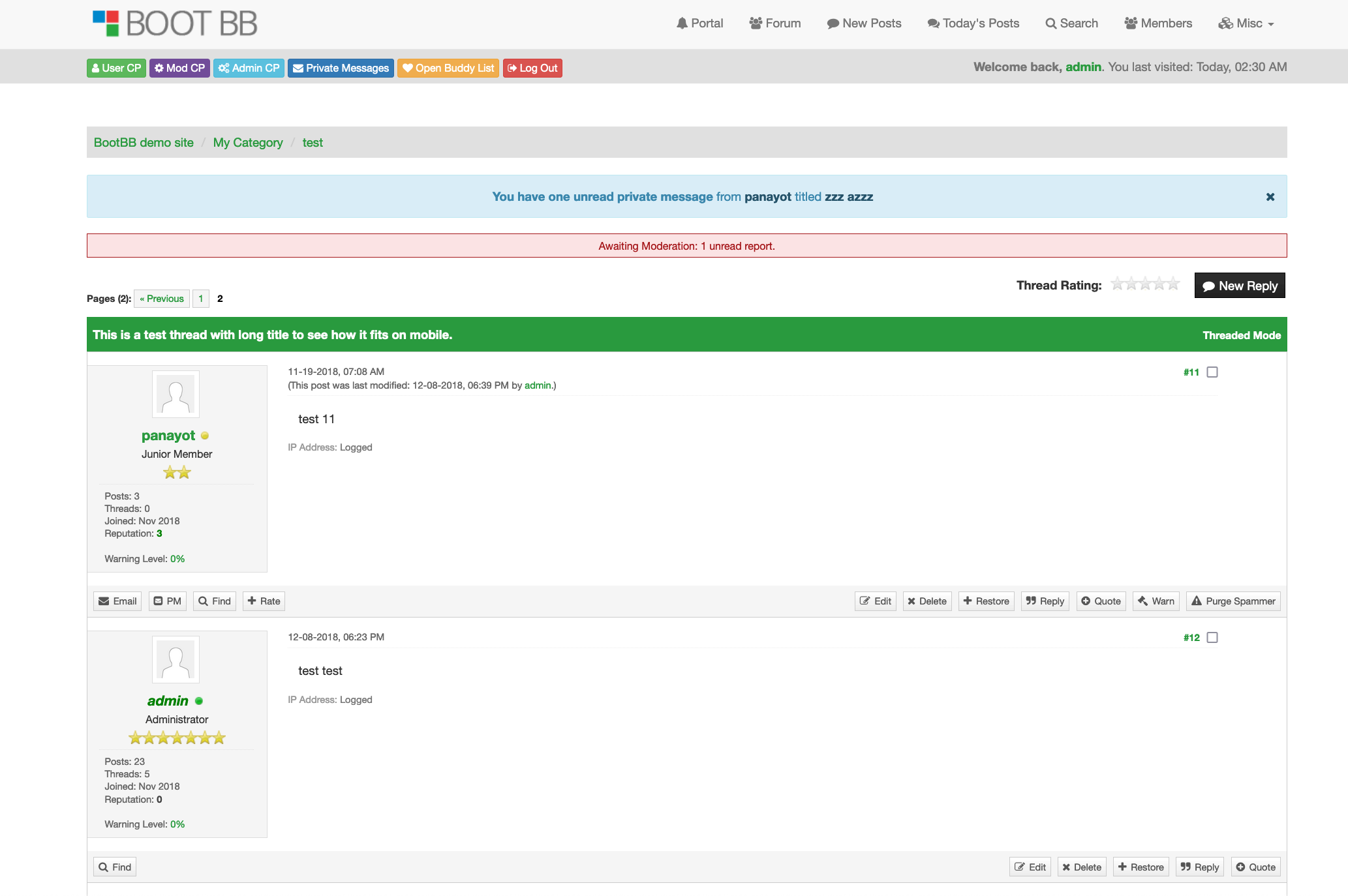Expand the Misc dropdown menu
Viewport: 1348px width, 896px height.
(1246, 23)
